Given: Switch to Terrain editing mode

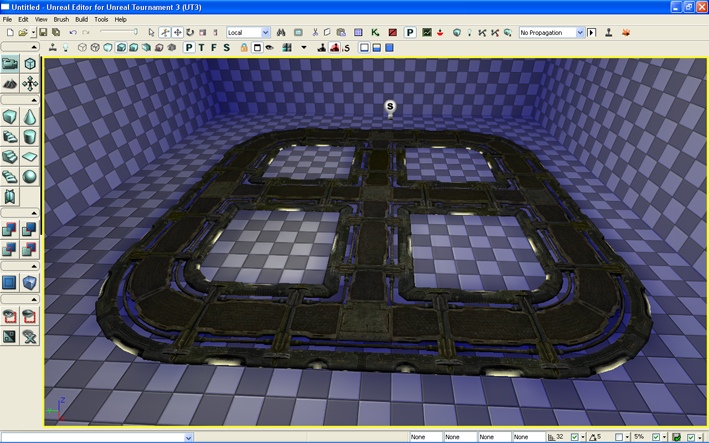Looking at the screenshot, I should 10,84.
